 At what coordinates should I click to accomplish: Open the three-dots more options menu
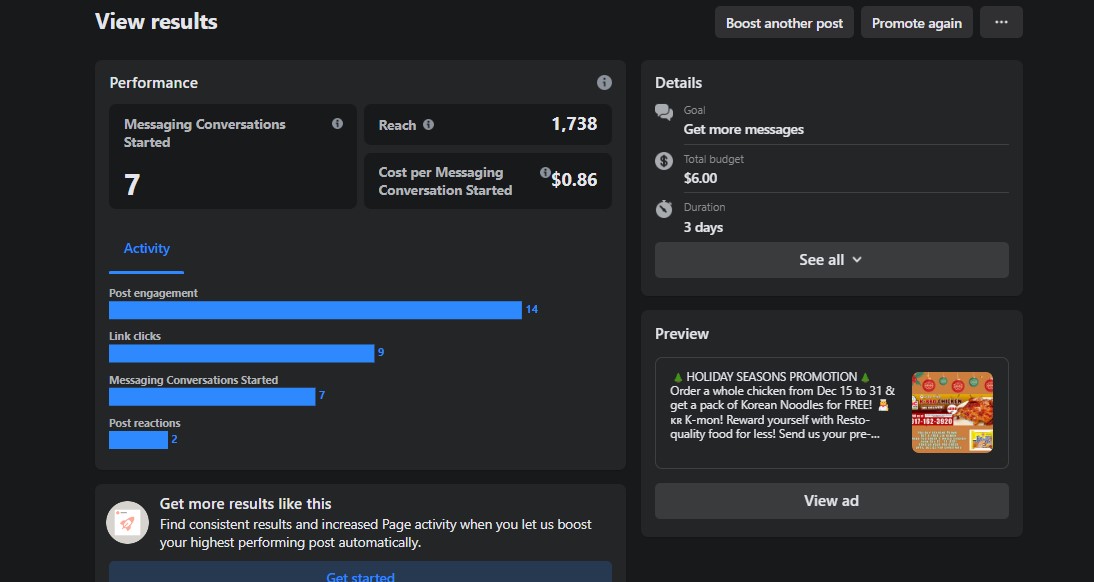click(x=1001, y=23)
